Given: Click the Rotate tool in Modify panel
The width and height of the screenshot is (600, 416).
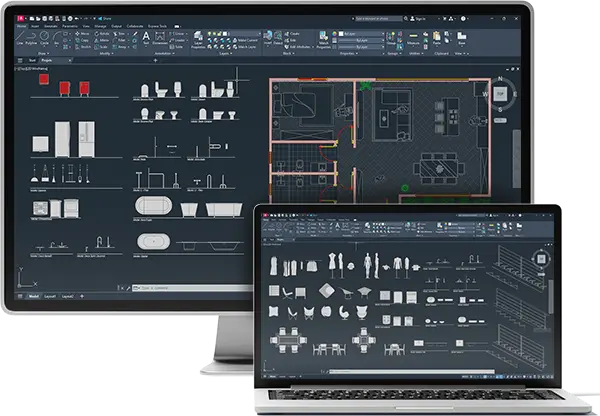Looking at the screenshot, I should [102, 34].
